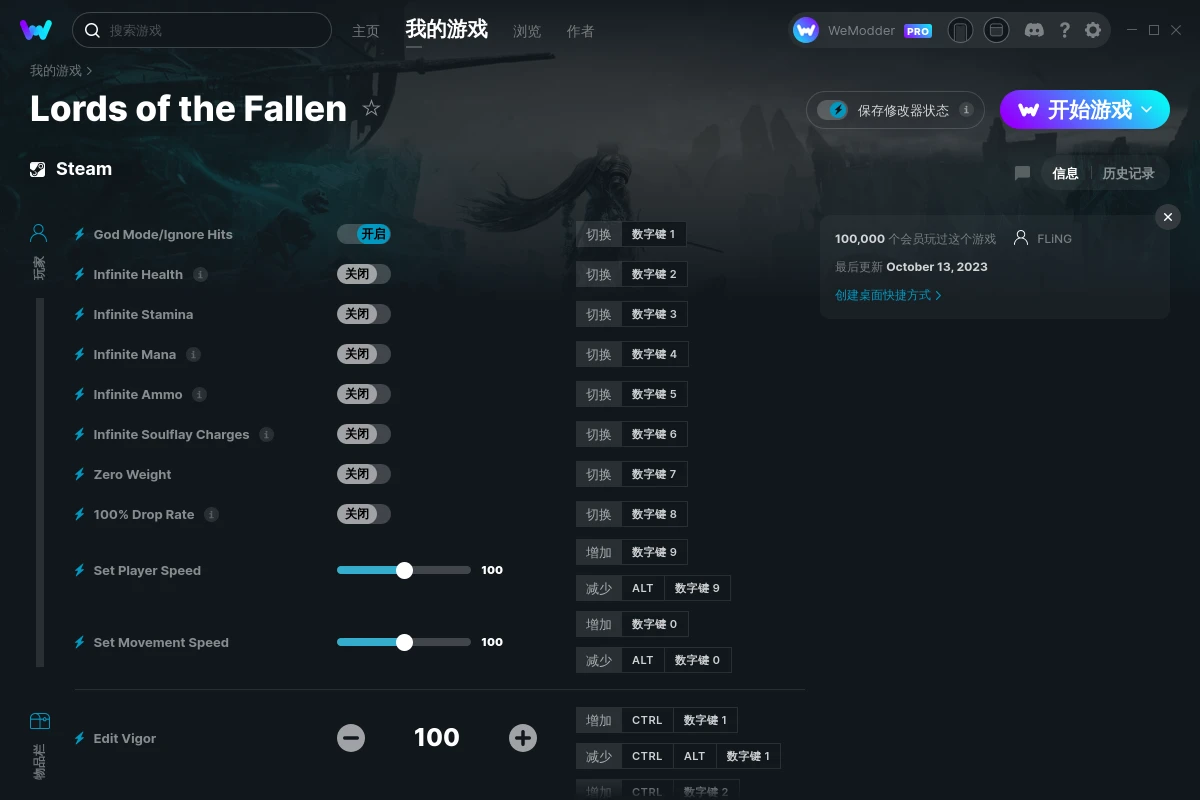Switch to the 浏览 tab
1200x800 pixels.
[x=527, y=31]
